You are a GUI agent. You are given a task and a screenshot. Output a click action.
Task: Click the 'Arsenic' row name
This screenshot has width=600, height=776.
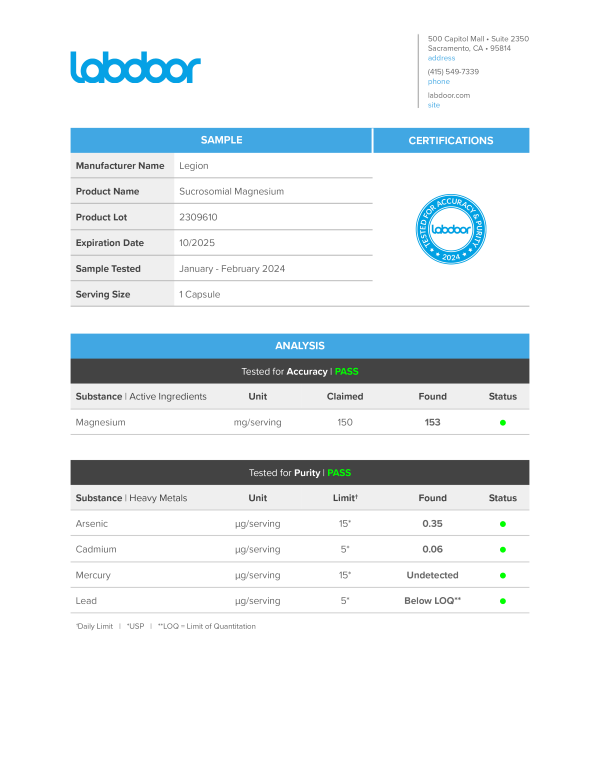[x=92, y=524]
